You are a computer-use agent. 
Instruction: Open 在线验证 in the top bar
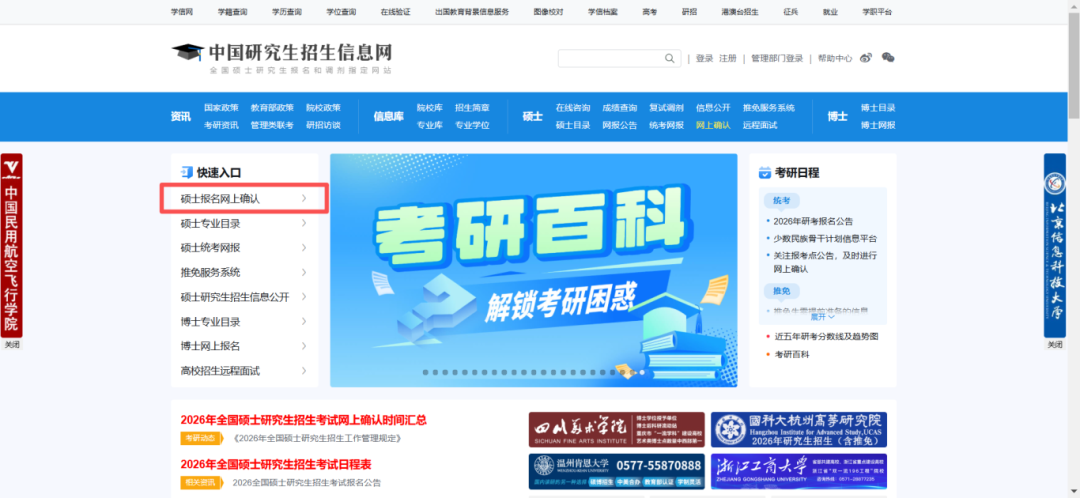tap(395, 12)
